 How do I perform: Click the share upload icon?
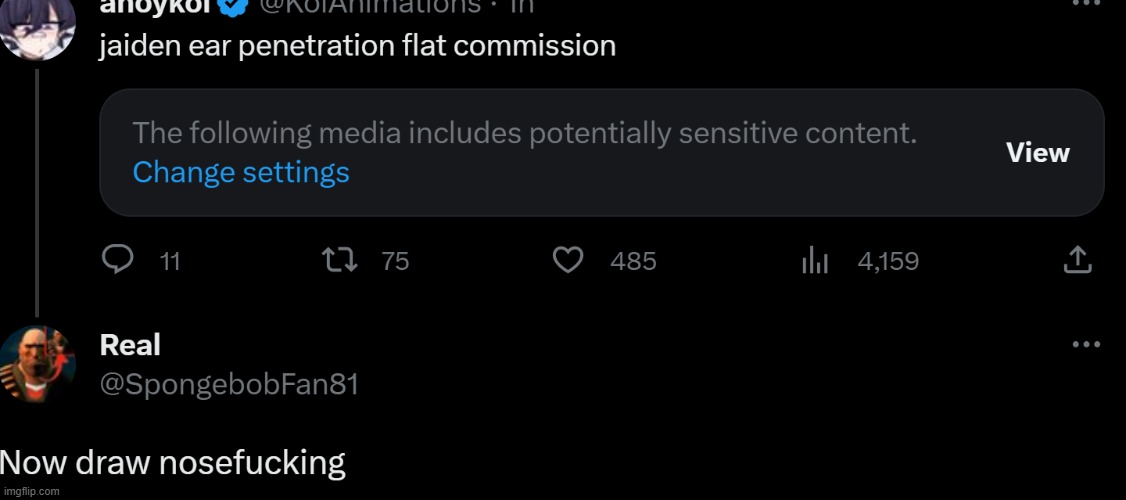[1077, 261]
